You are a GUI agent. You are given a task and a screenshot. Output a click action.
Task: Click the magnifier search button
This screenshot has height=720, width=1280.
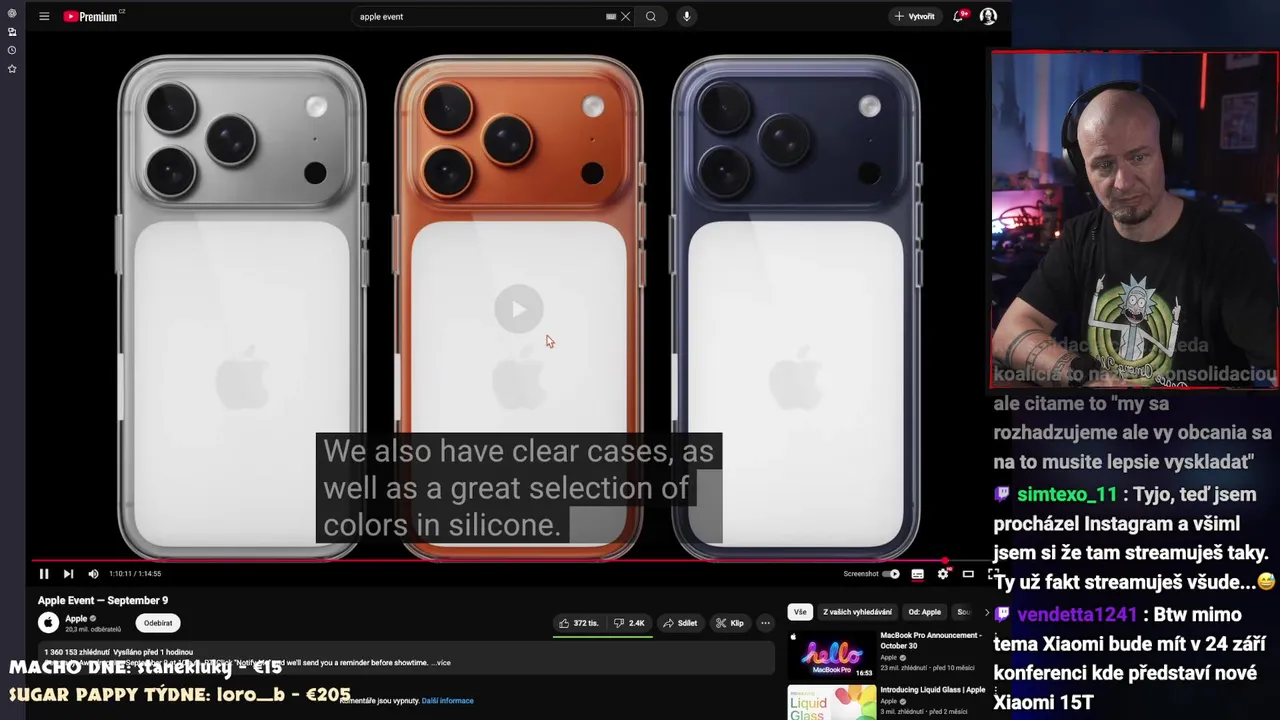click(x=651, y=16)
